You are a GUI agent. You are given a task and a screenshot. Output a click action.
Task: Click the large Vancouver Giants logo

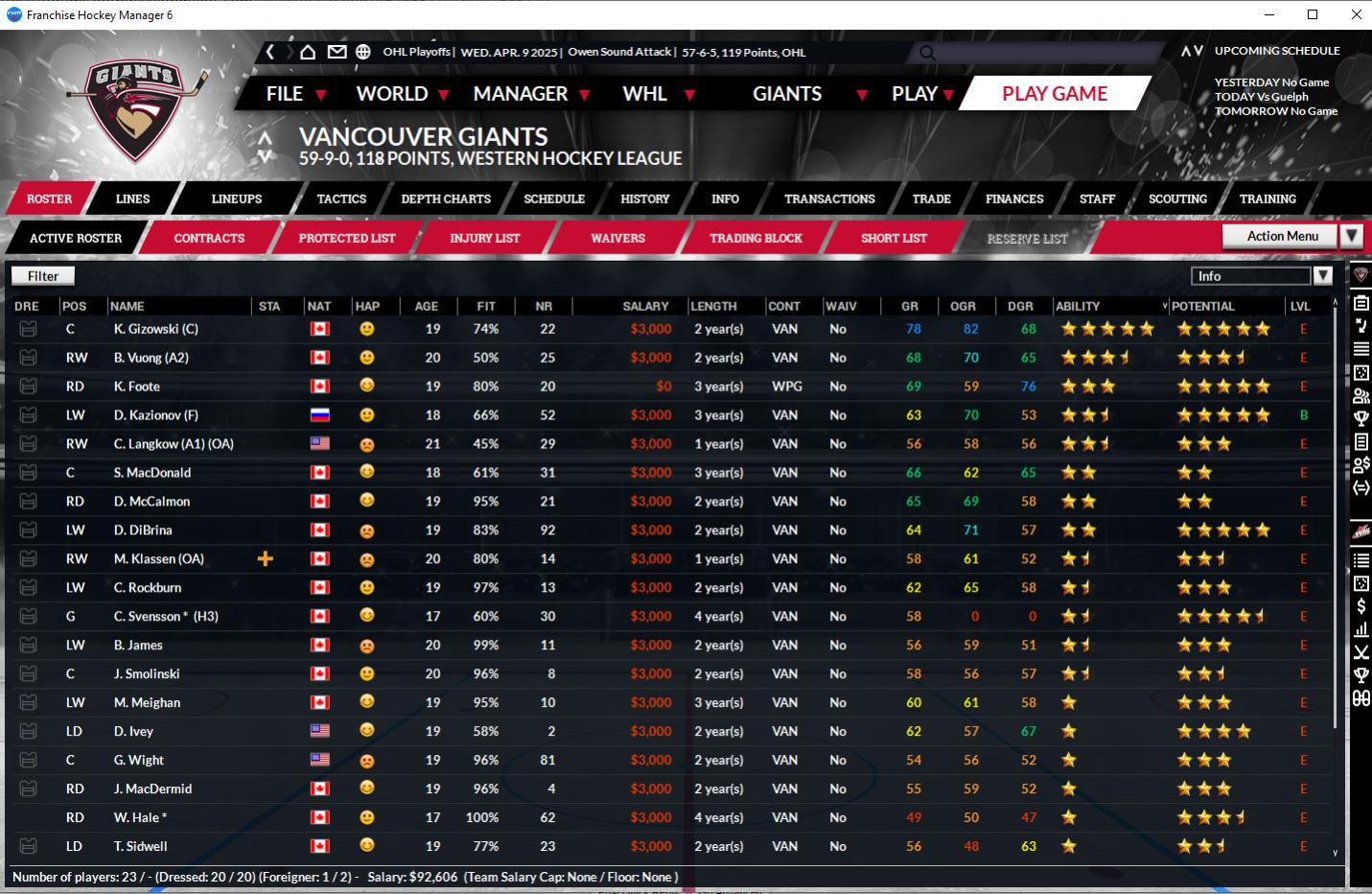(138, 110)
